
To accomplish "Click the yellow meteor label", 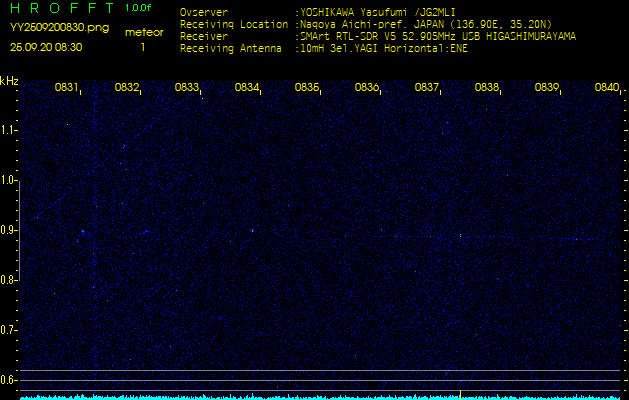I will pyautogui.click(x=144, y=32).
